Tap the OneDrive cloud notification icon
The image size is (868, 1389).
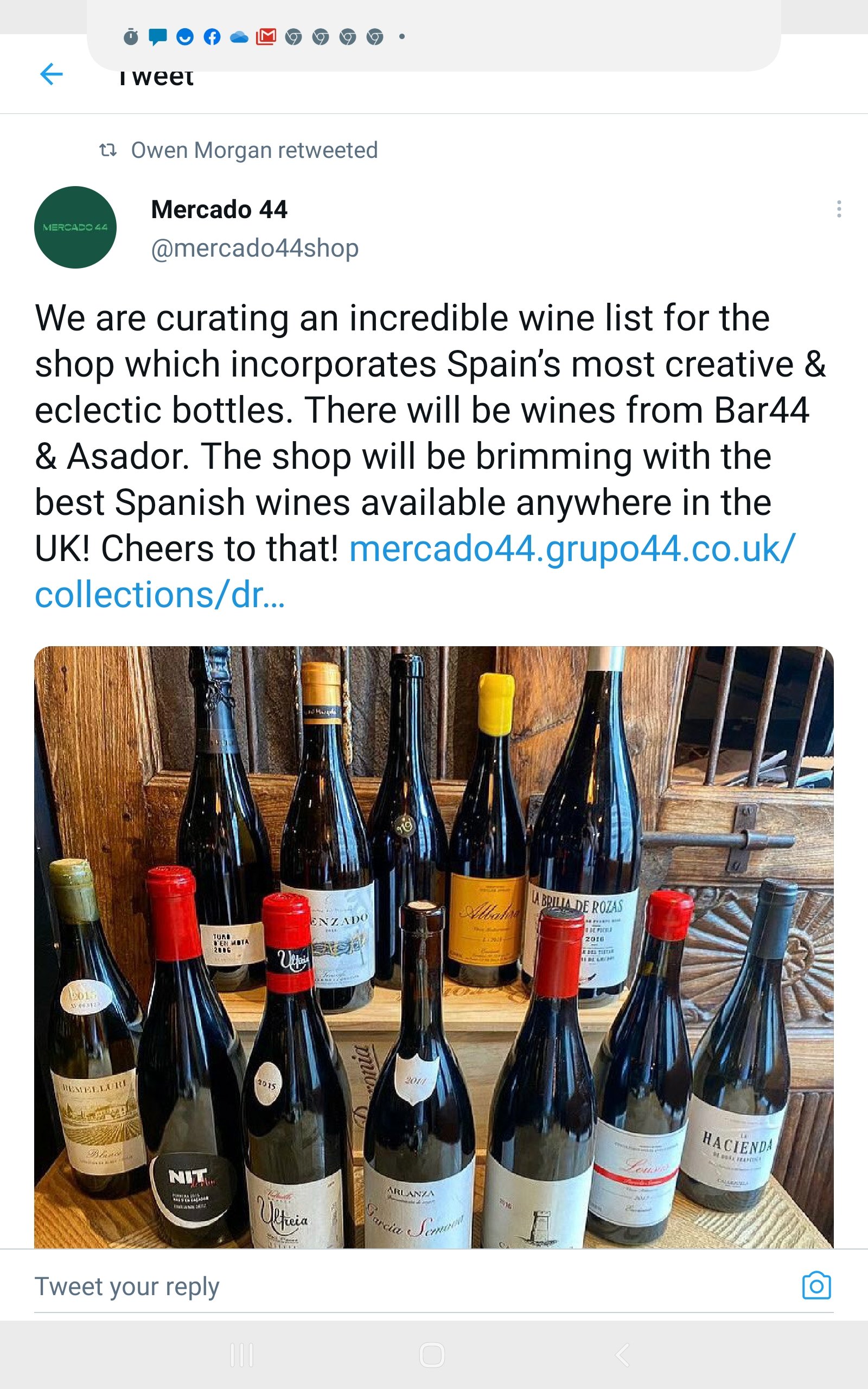click(x=239, y=38)
